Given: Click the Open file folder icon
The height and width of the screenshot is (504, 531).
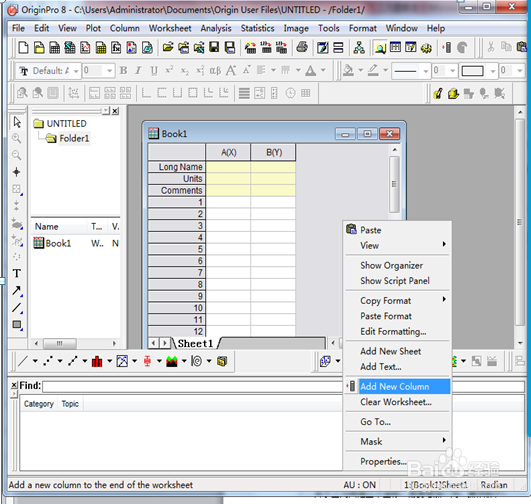Looking at the screenshot, I should pyautogui.click(x=168, y=48).
